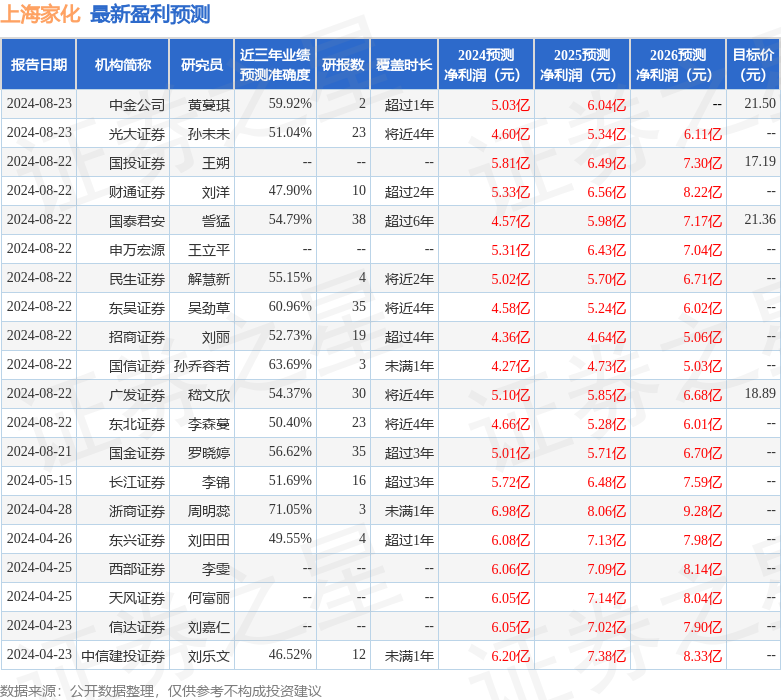Click 2026 forecast 6.11亿

pos(702,134)
